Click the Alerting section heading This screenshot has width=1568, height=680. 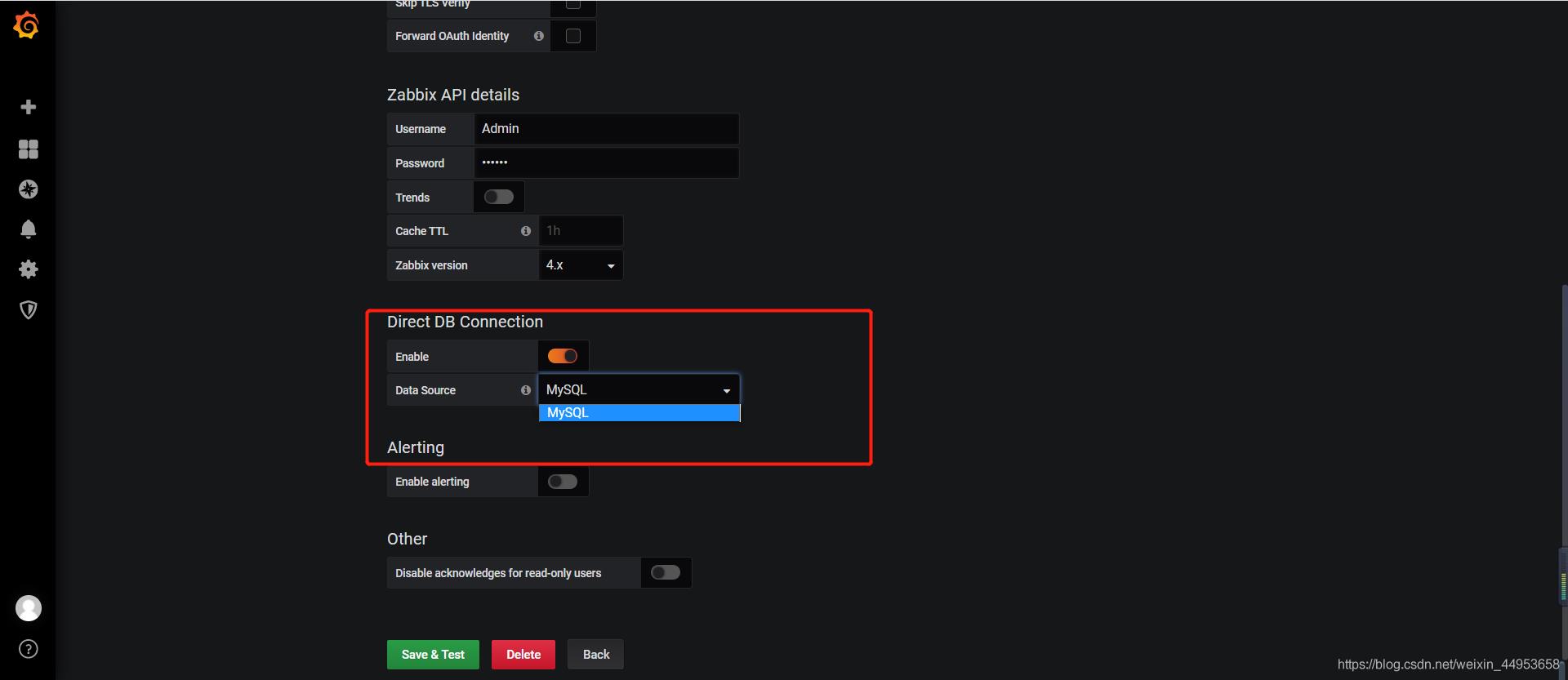tap(416, 447)
